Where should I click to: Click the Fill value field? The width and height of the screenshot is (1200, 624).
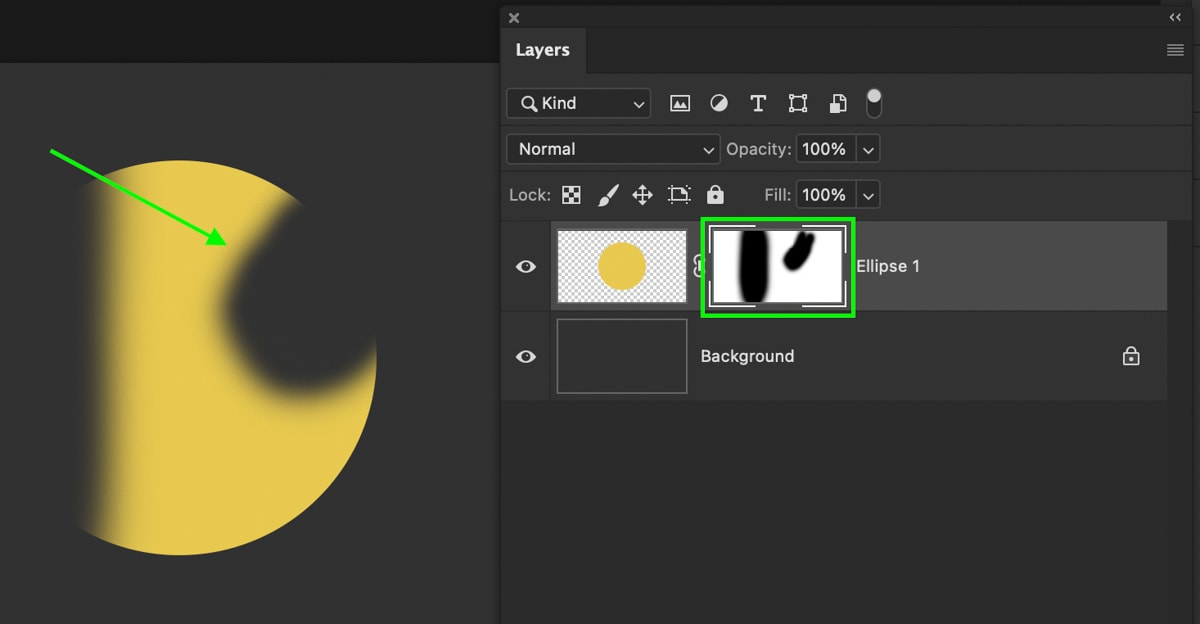[x=826, y=195]
